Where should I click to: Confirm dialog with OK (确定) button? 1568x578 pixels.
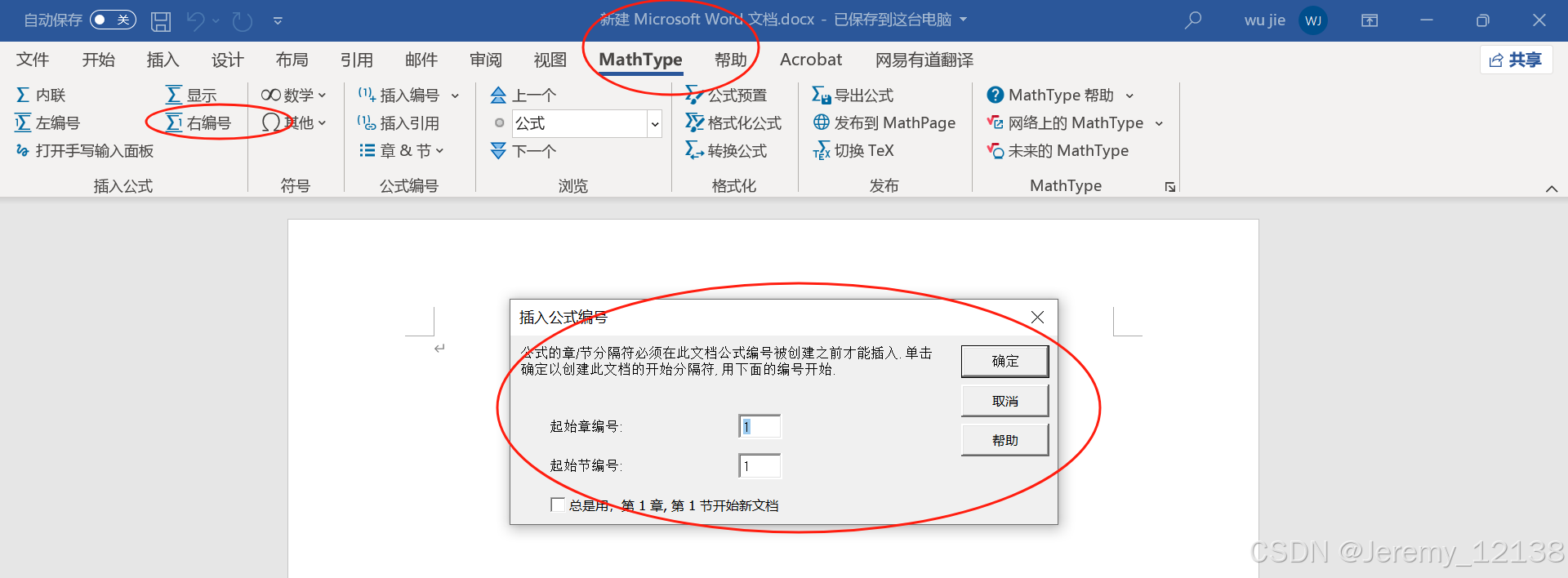pyautogui.click(x=1004, y=361)
